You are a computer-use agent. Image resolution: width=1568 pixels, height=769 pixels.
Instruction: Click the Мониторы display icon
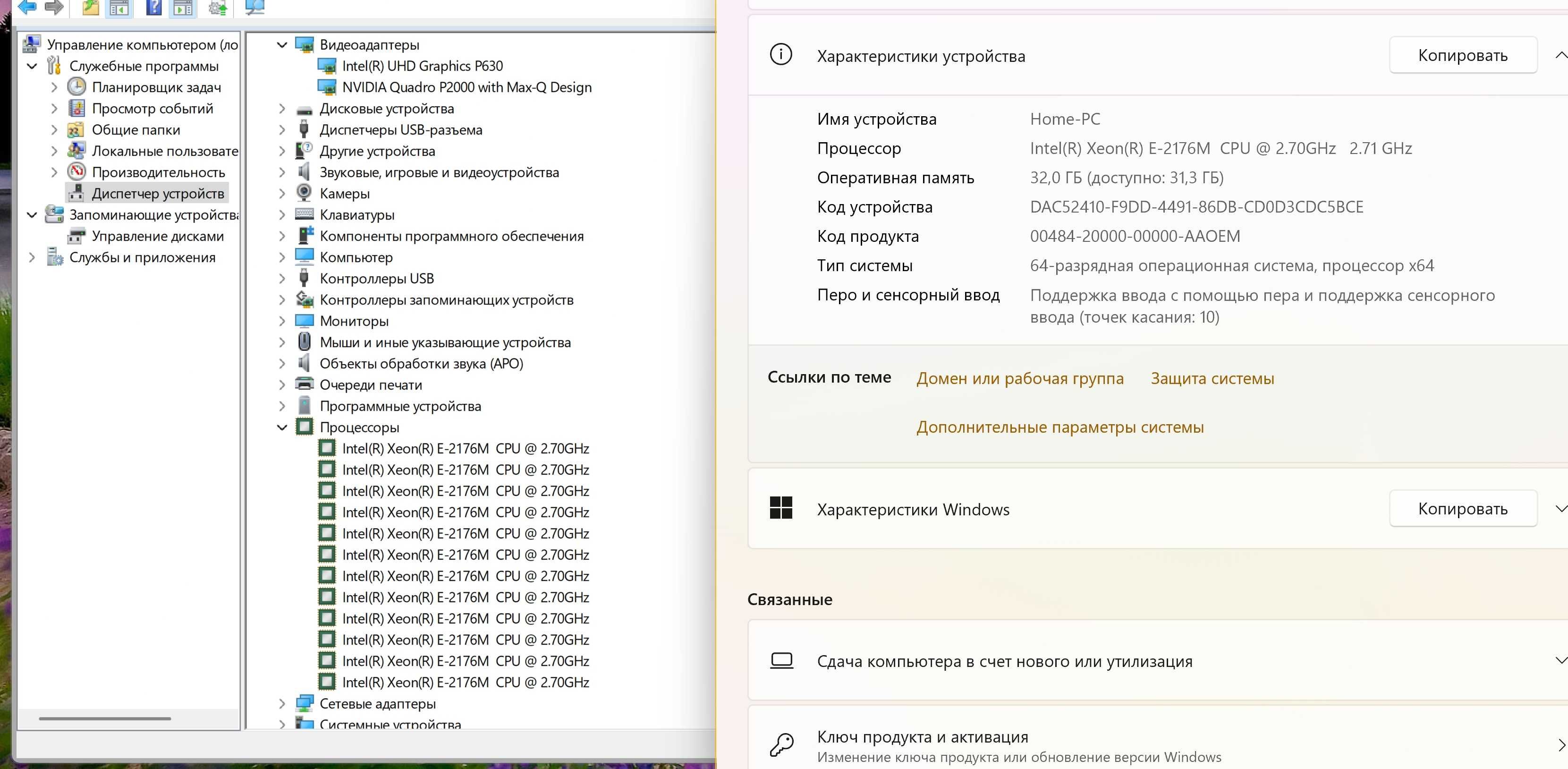pyautogui.click(x=305, y=320)
